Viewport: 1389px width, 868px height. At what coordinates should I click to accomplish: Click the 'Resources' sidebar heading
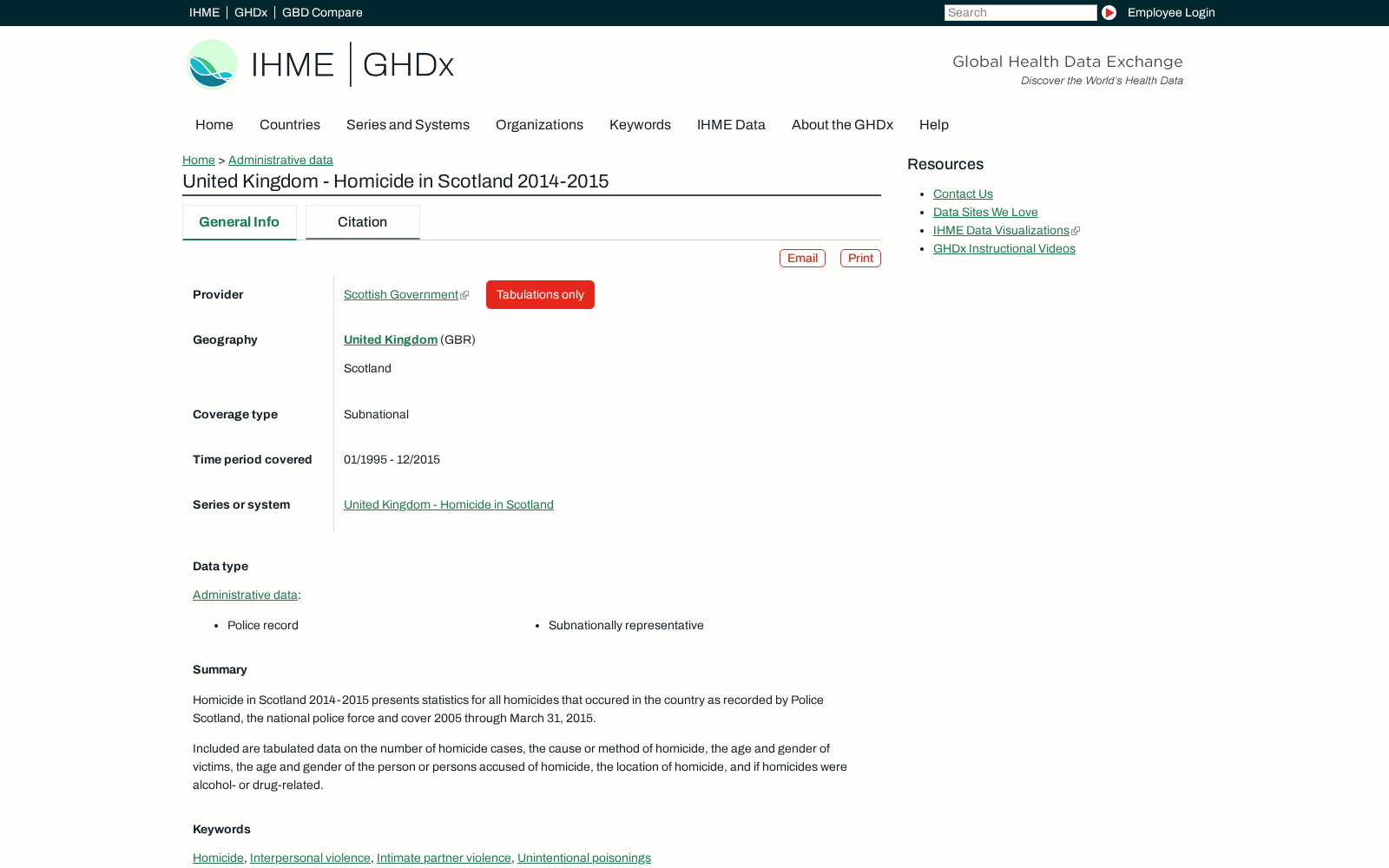pos(945,164)
